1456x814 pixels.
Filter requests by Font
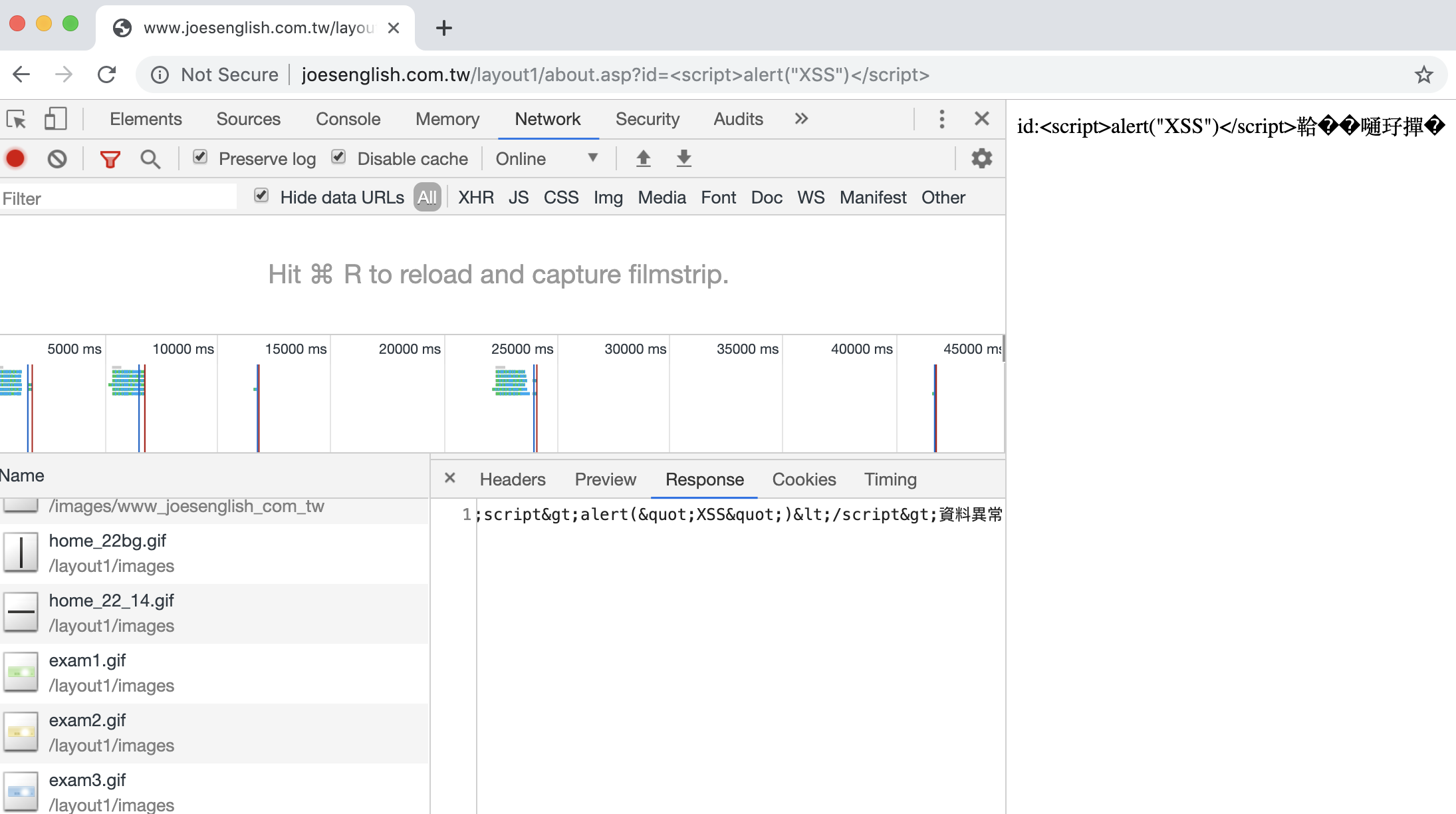718,198
